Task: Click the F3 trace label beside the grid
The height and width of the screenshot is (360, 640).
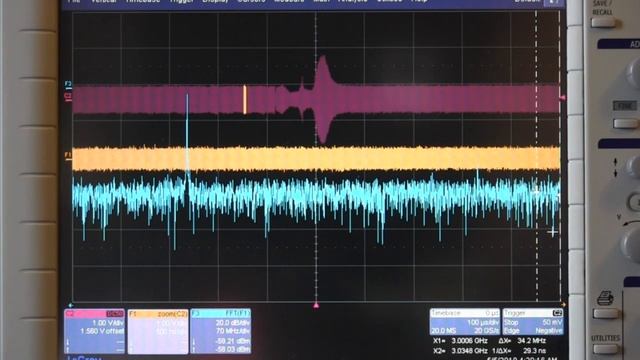Action: [x=68, y=84]
